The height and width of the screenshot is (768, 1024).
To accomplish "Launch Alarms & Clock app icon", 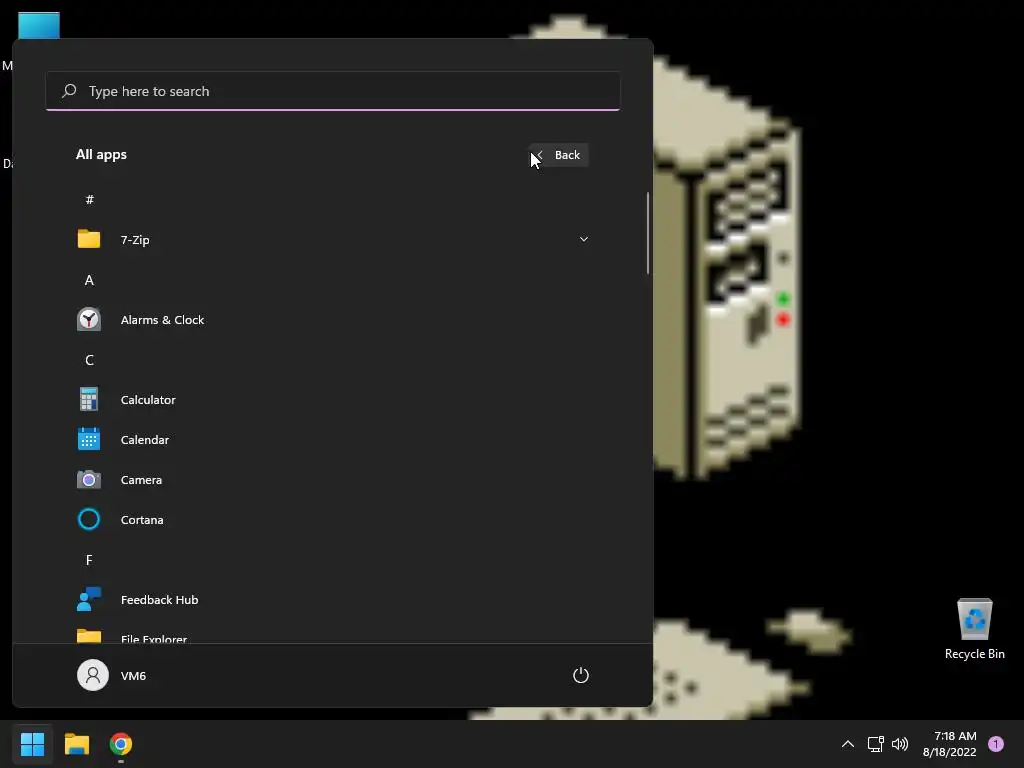I will [x=89, y=319].
